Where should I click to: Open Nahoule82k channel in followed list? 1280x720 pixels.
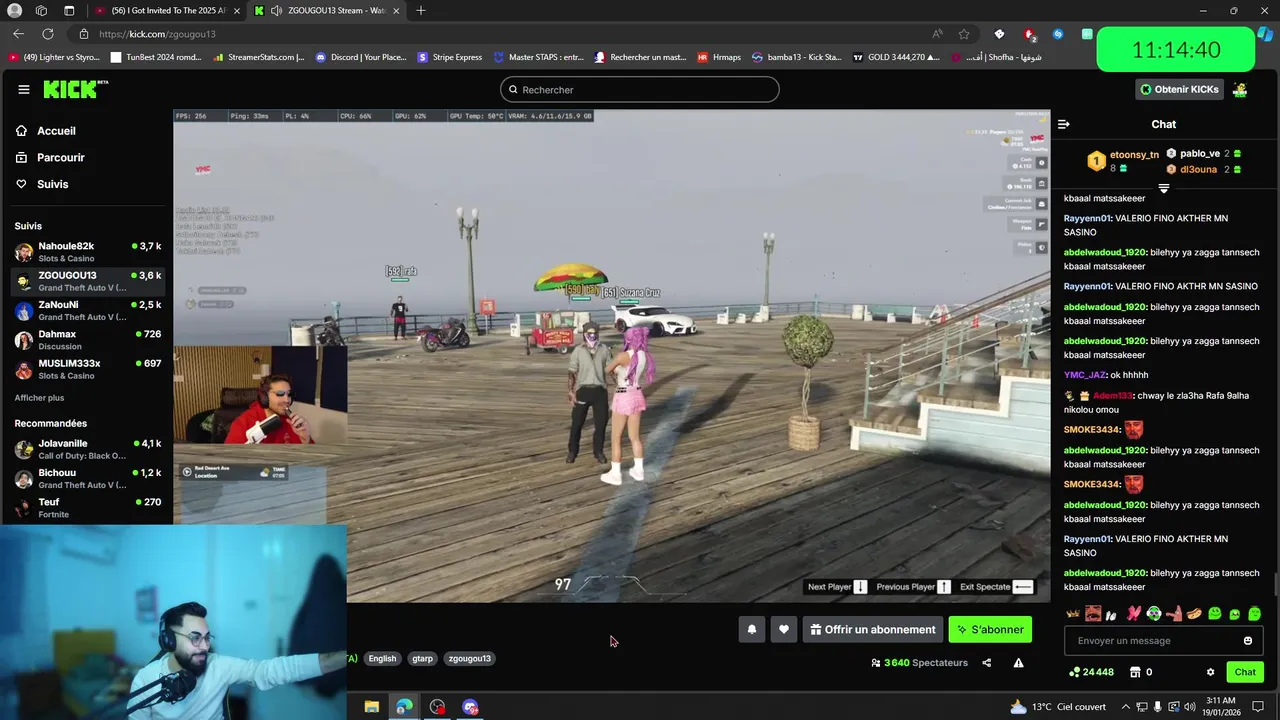88,251
